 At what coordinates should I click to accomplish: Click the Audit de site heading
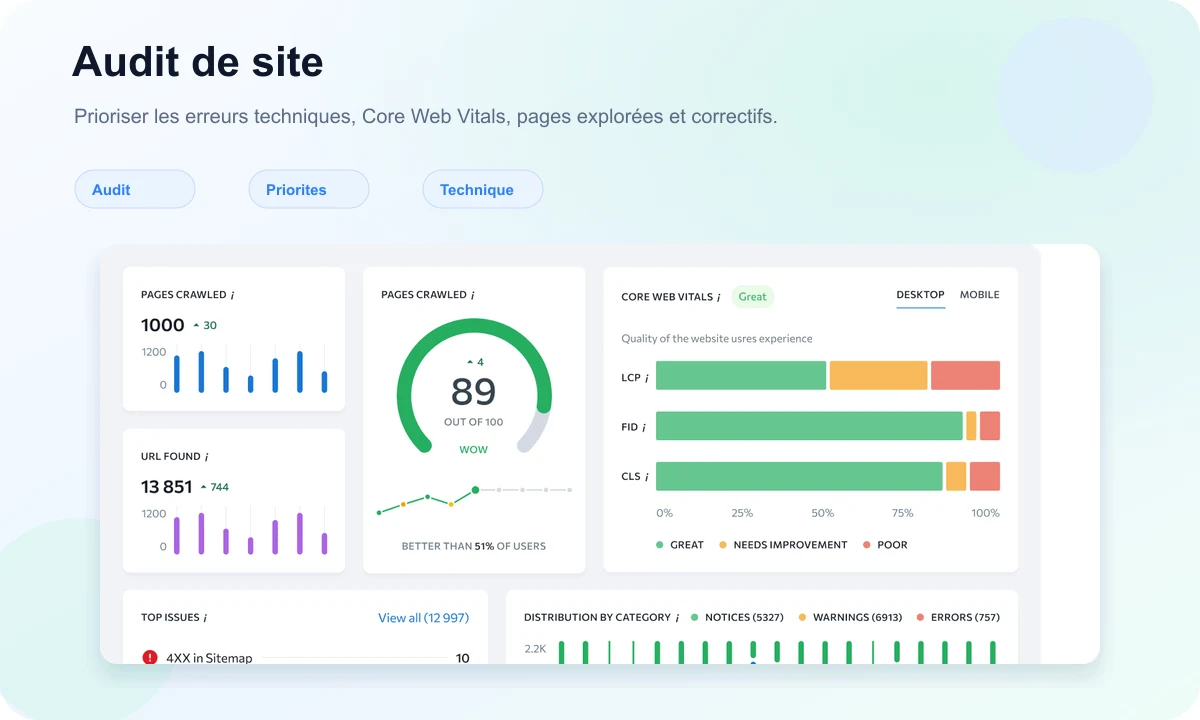pos(198,62)
